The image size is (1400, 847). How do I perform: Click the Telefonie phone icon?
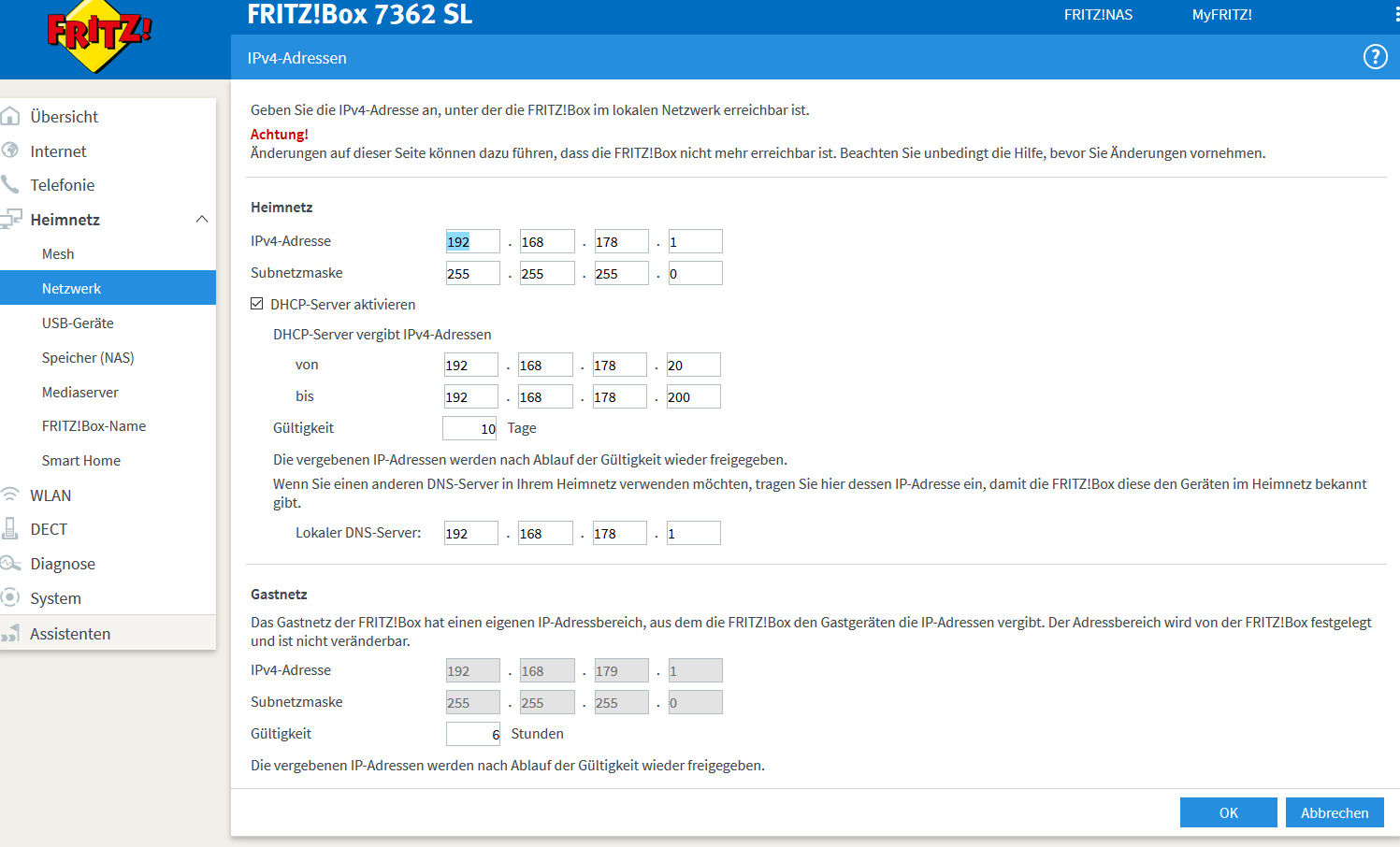coord(10,184)
